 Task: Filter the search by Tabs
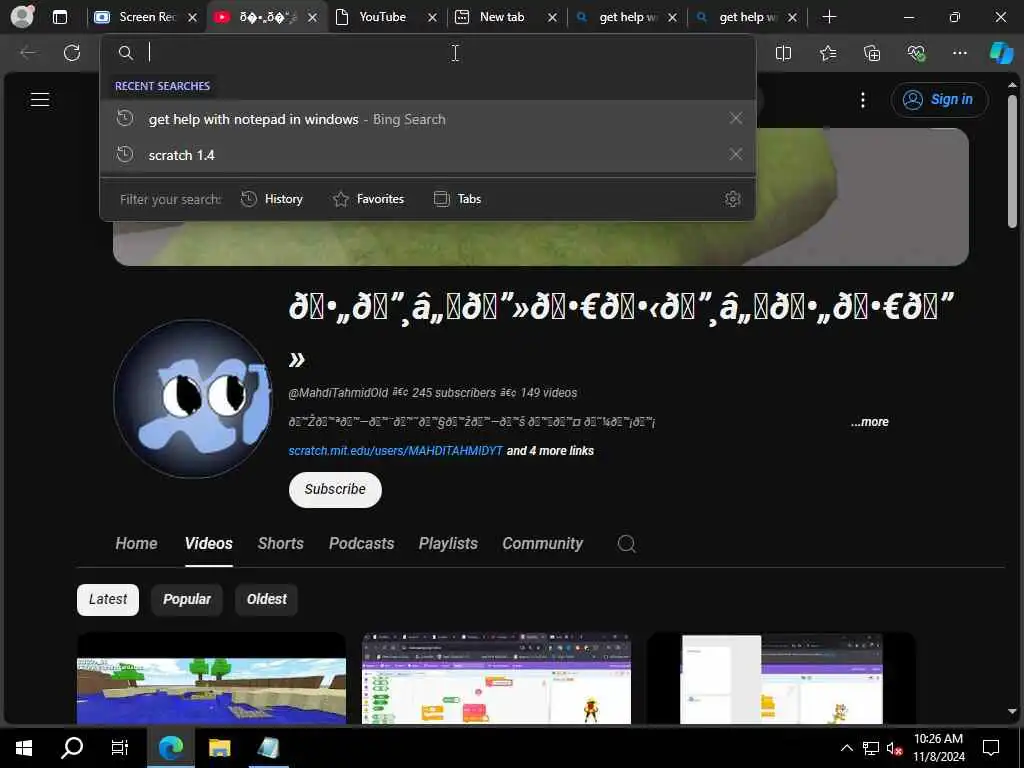pos(458,199)
